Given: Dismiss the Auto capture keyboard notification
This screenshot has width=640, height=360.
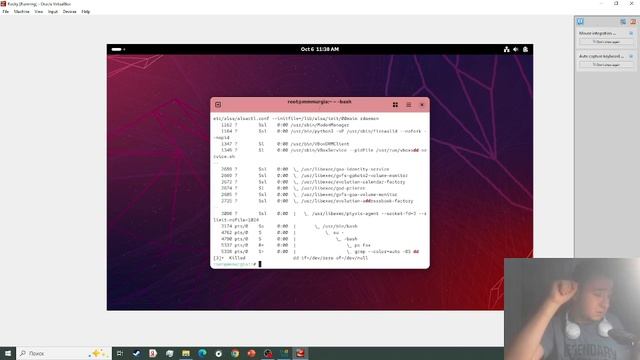Looking at the screenshot, I should (x=631, y=56).
